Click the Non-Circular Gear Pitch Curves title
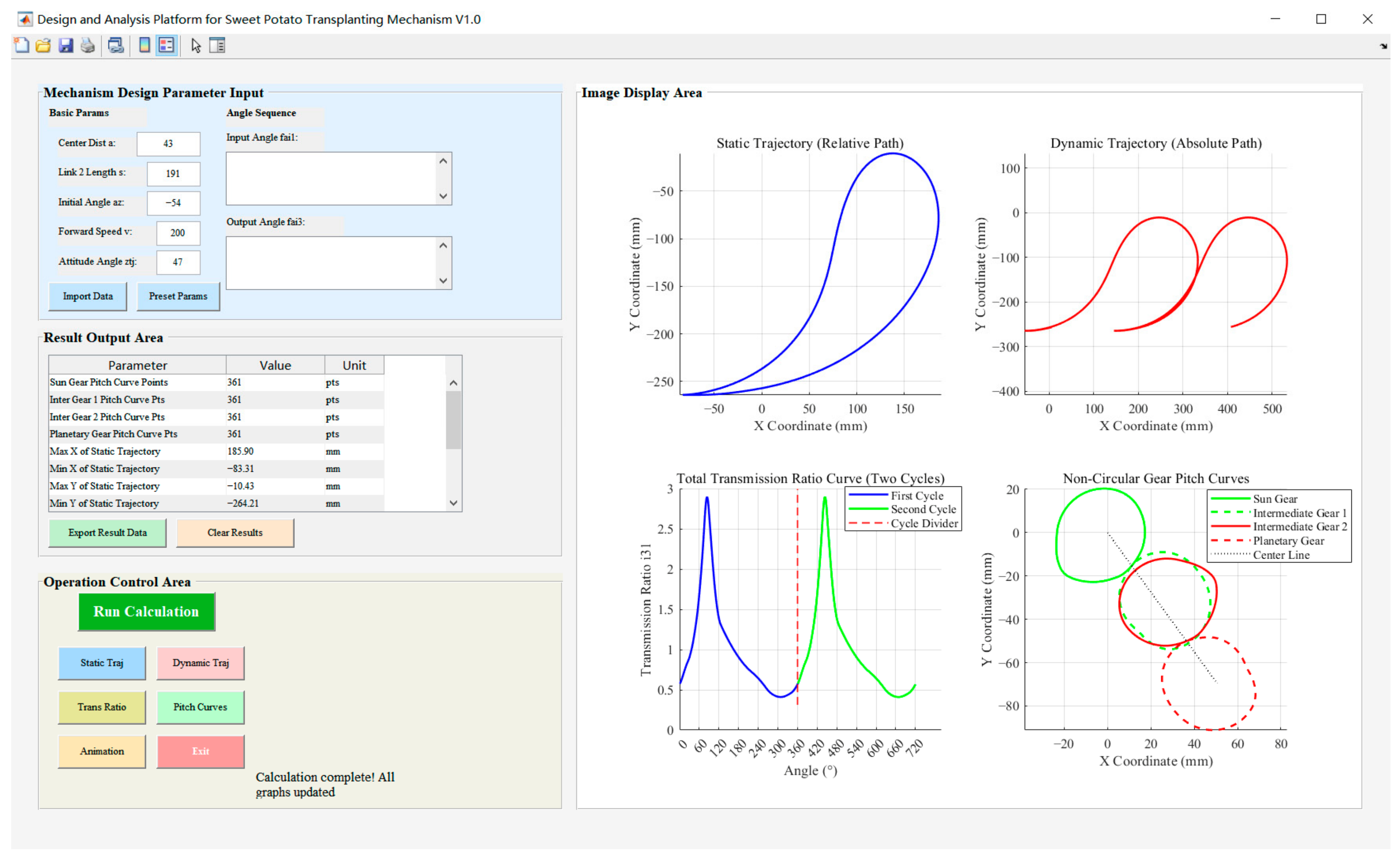 1156,478
